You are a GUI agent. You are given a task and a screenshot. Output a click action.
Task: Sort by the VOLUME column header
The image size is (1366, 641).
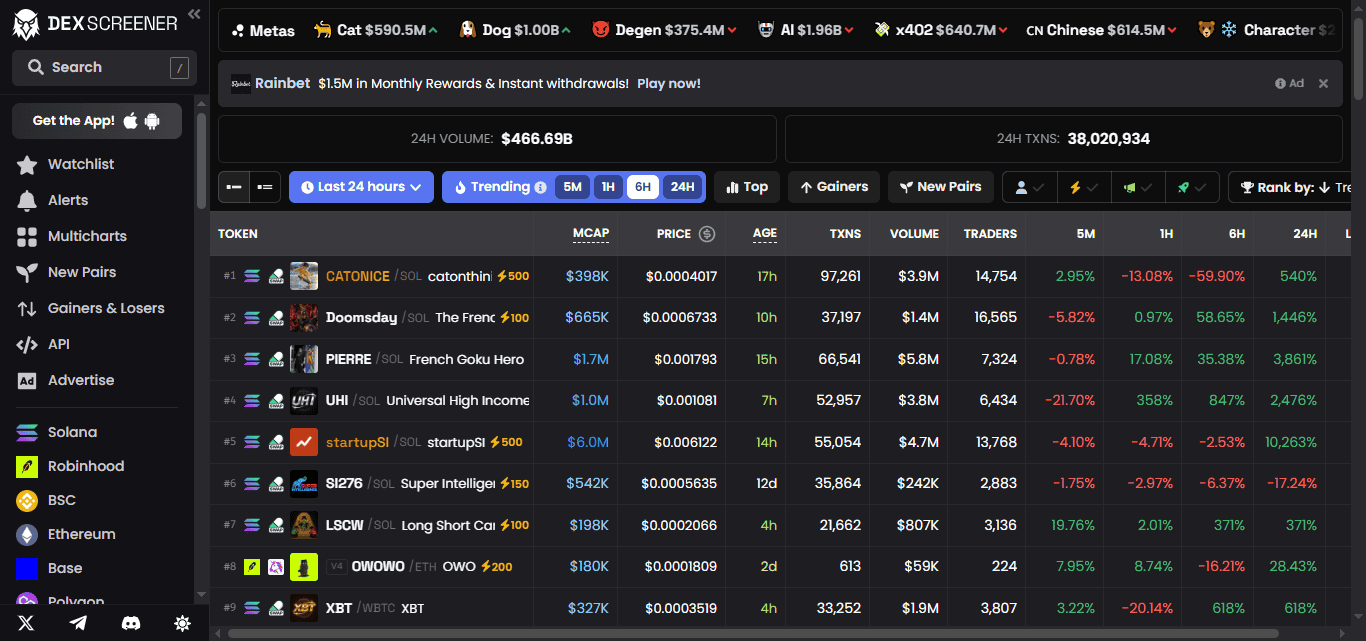coord(914,234)
